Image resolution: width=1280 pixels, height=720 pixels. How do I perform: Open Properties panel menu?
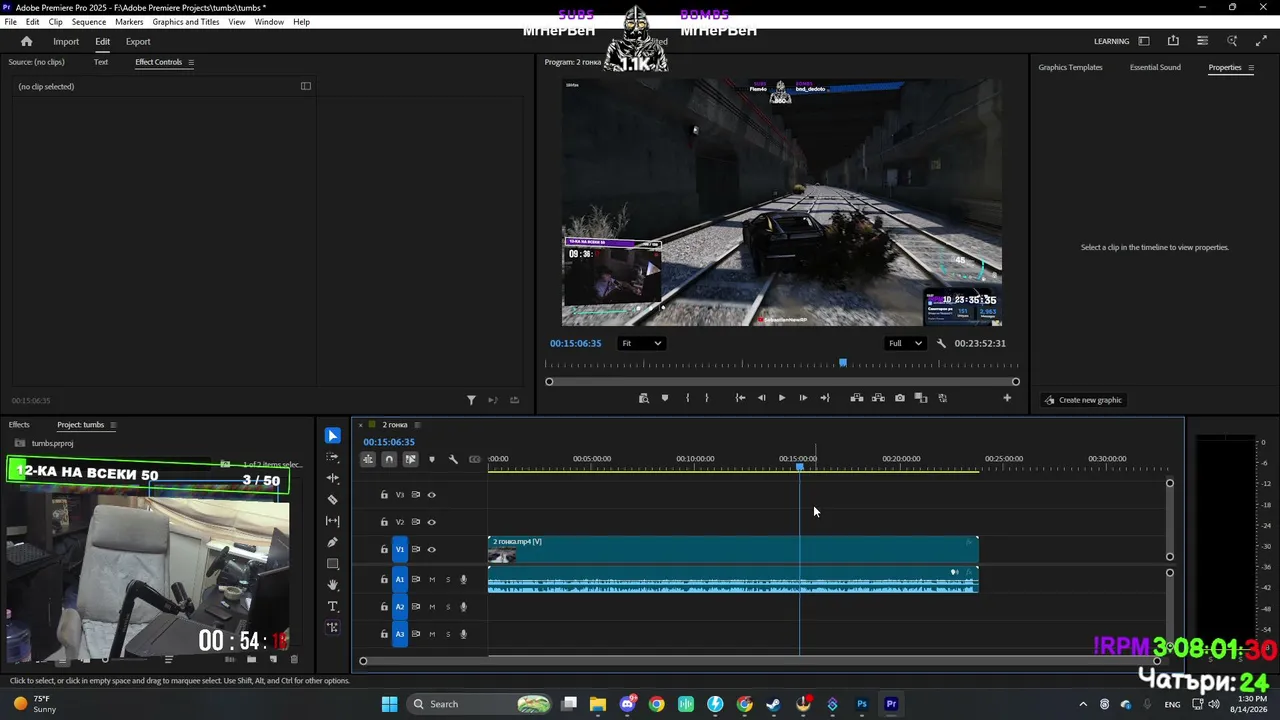click(1251, 68)
